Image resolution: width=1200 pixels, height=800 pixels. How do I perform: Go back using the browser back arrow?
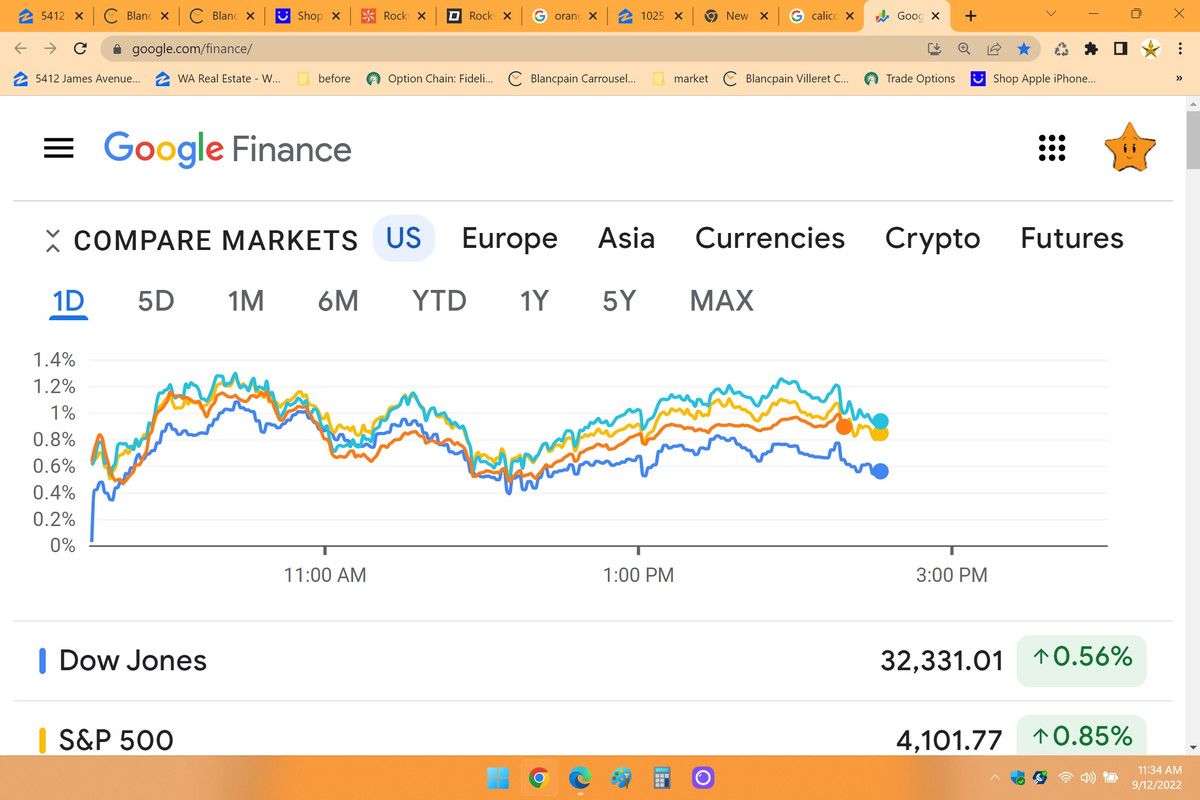tap(21, 48)
